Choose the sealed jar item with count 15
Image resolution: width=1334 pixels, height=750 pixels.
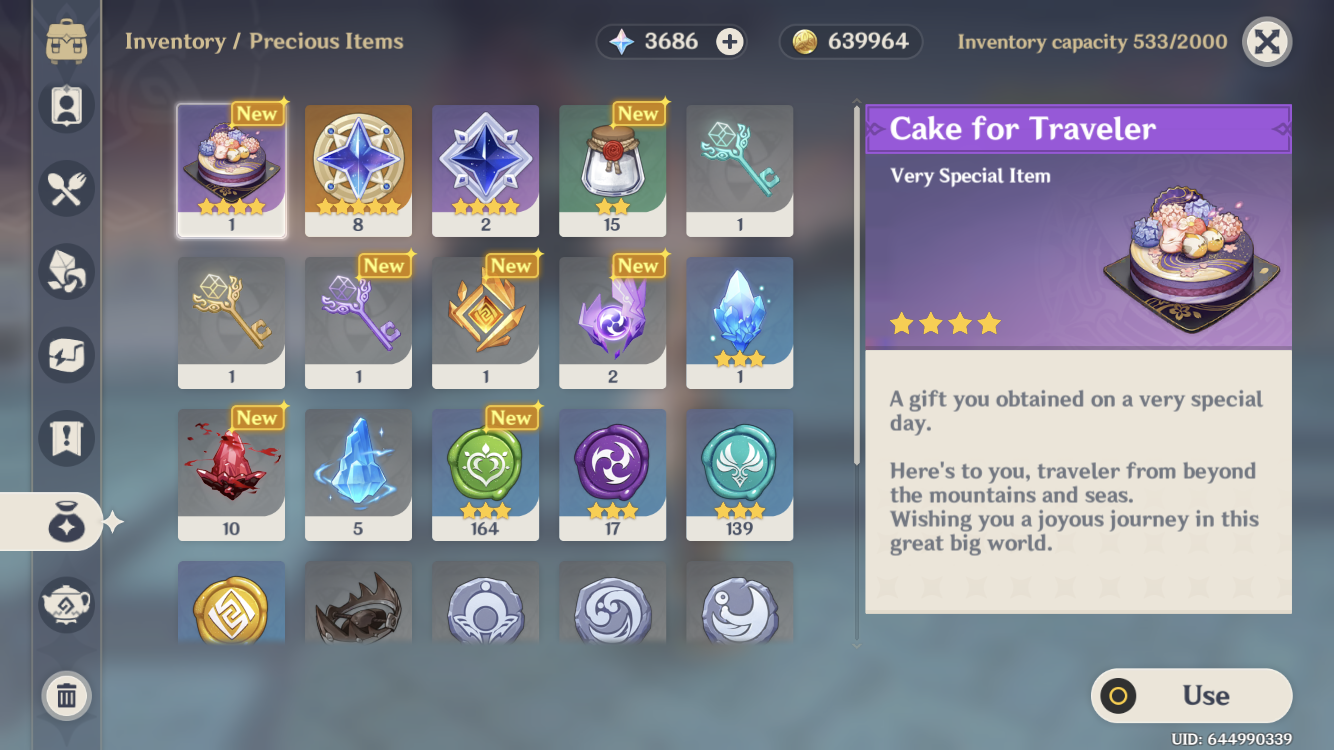pos(612,171)
